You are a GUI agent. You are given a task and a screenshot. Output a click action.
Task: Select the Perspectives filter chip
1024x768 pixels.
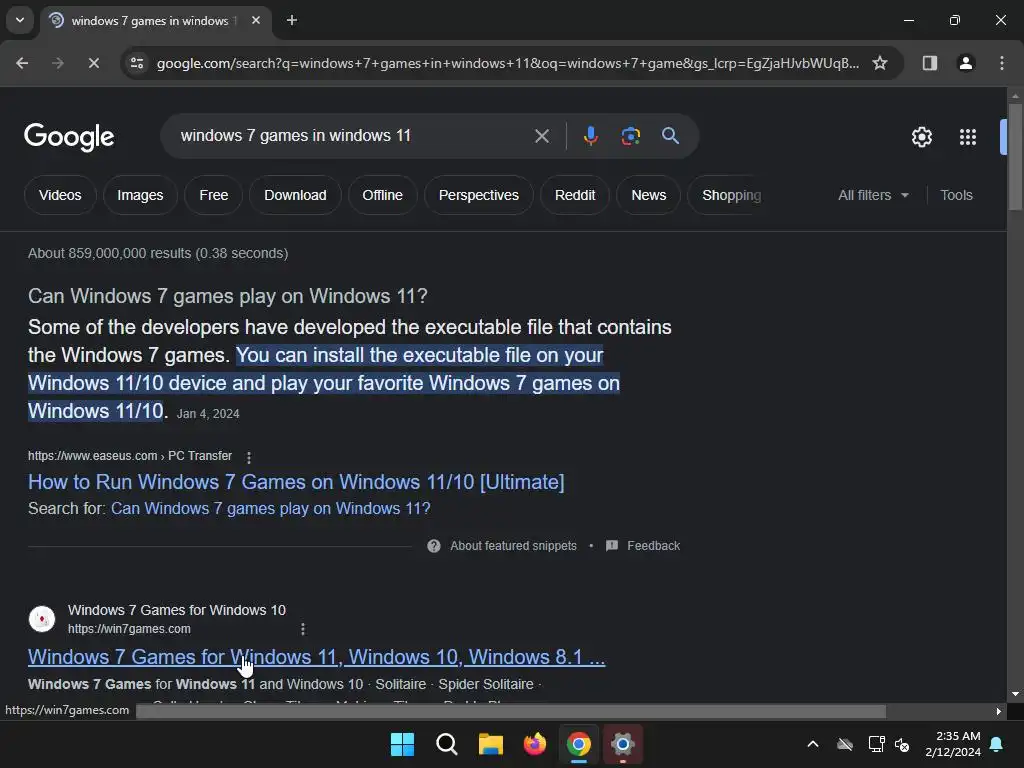(479, 195)
